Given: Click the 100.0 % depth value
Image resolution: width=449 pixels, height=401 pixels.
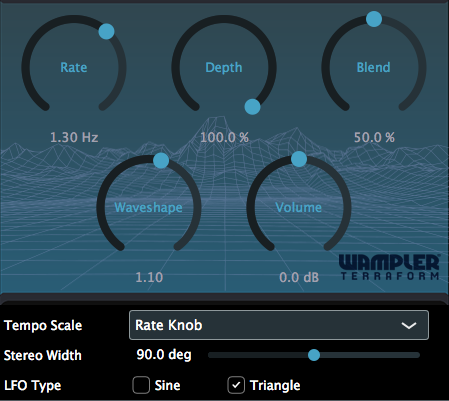Looking at the screenshot, I should [x=224, y=137].
